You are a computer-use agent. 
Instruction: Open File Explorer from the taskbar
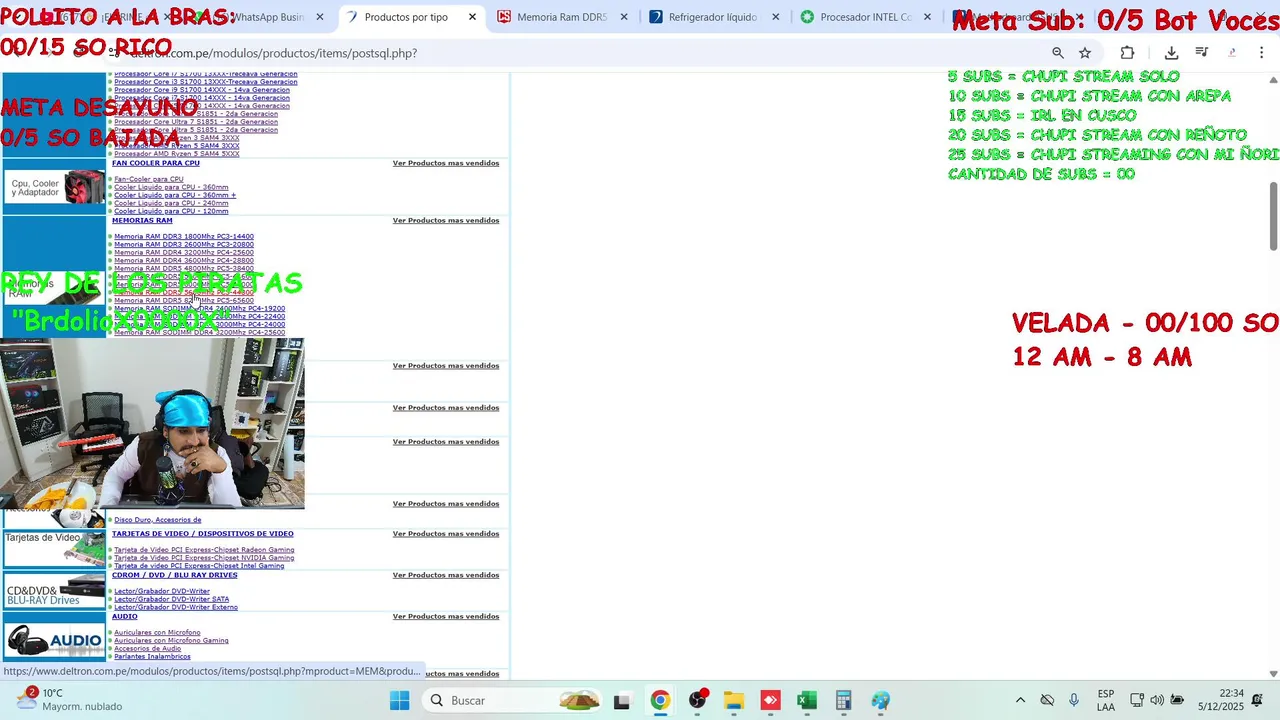click(734, 700)
